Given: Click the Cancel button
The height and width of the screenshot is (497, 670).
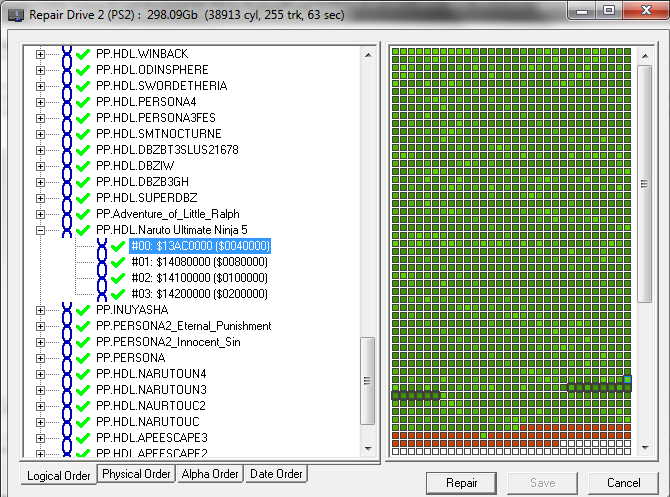Looking at the screenshot, I should pos(623,483).
